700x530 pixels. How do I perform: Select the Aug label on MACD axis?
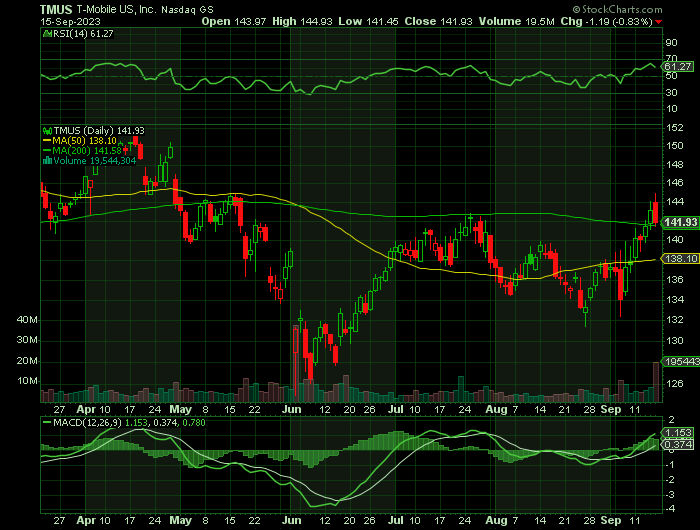tap(497, 521)
